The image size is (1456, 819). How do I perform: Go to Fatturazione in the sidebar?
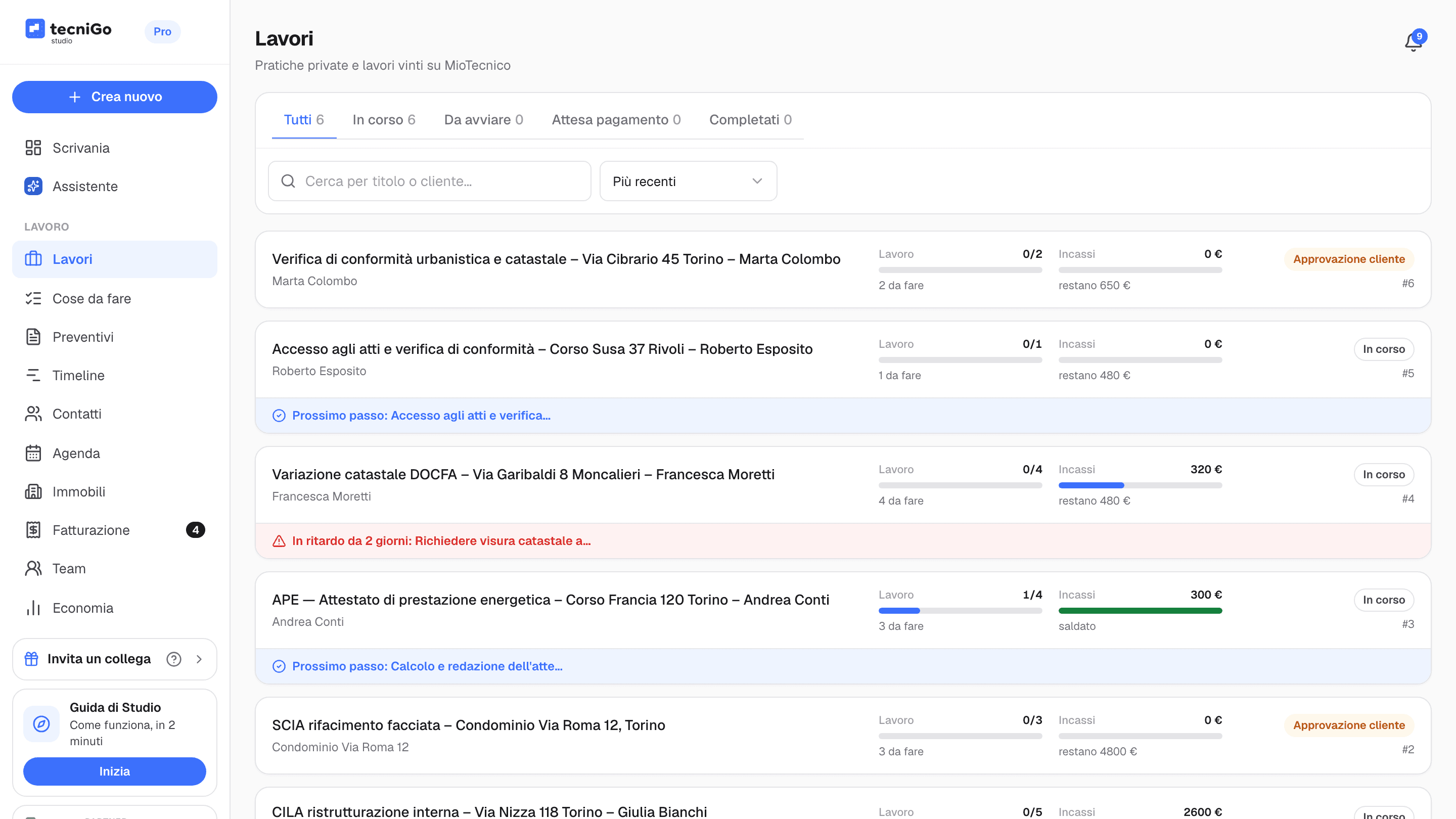point(115,530)
